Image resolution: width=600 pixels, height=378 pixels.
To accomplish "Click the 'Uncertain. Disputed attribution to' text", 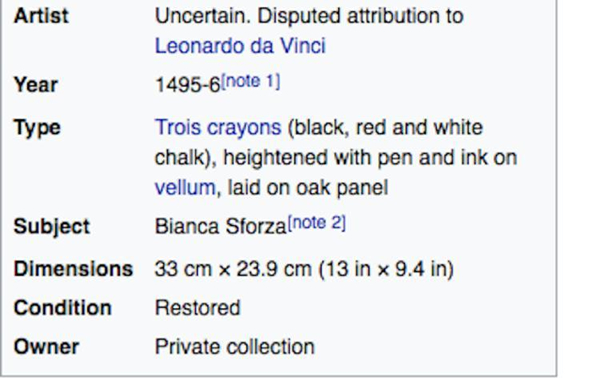I will 309,16.
